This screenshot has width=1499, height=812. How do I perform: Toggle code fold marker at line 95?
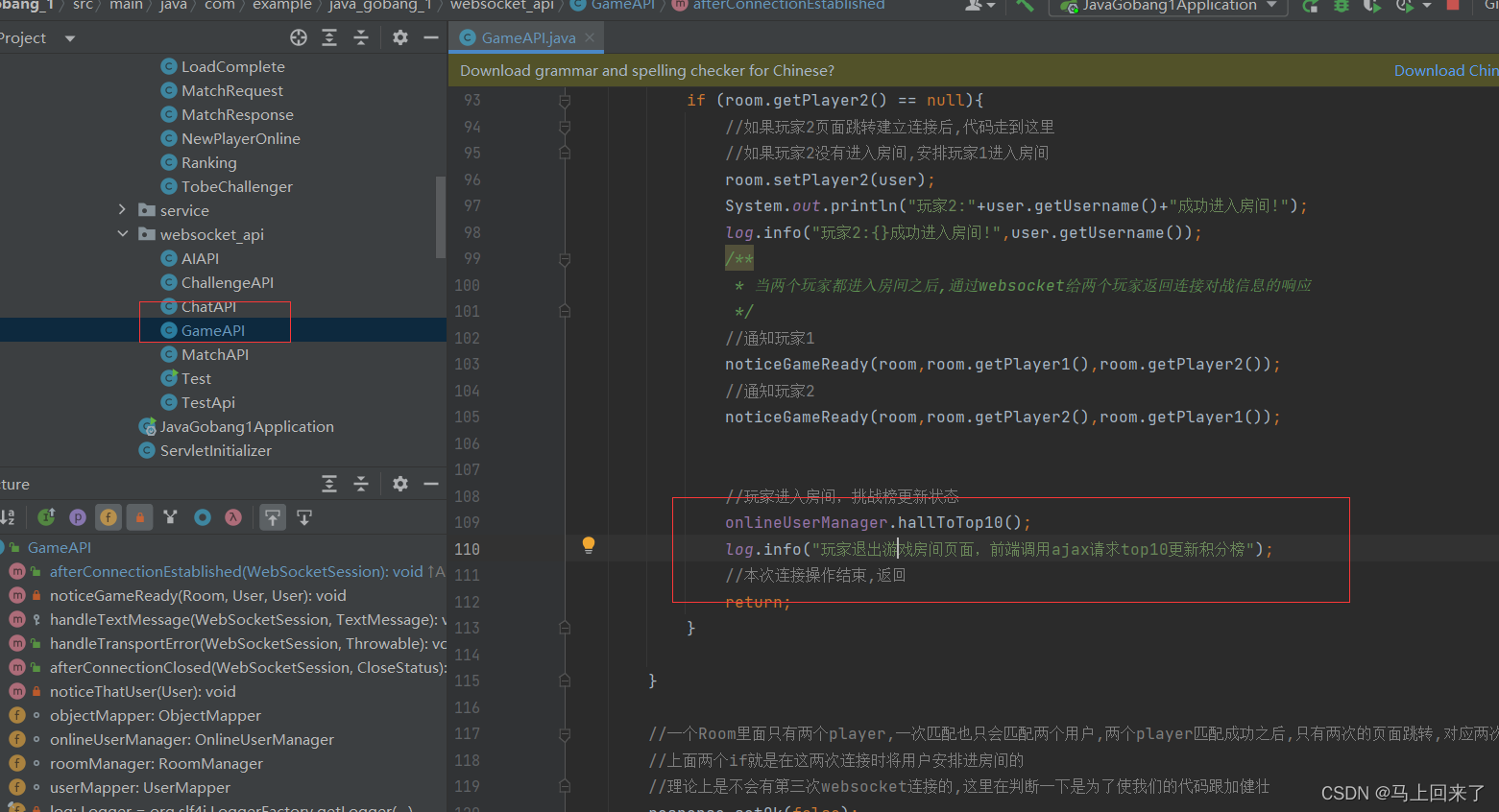coord(565,153)
